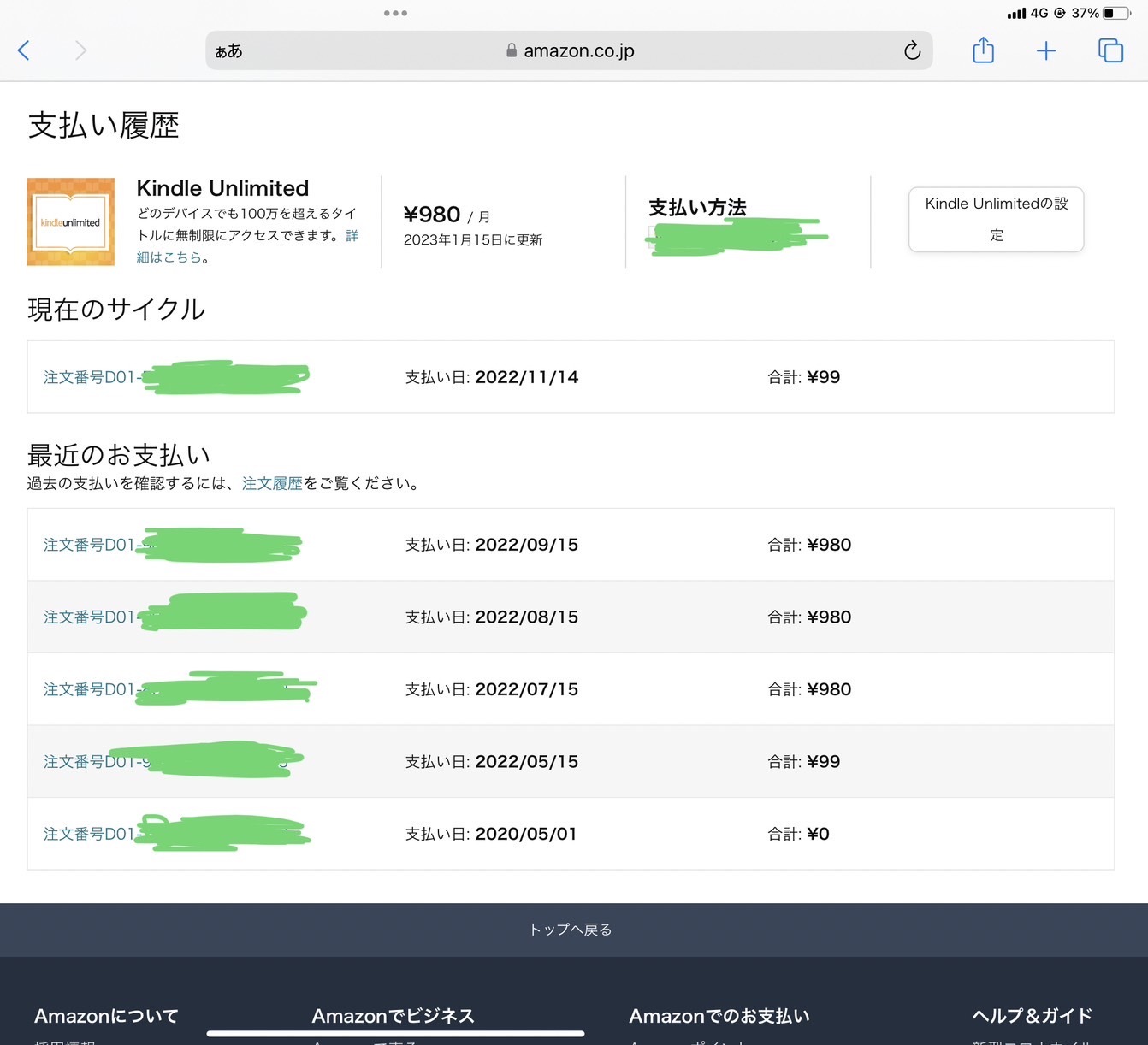The height and width of the screenshot is (1045, 1148).
Task: Click トップへ戻る to return to top
Action: [x=571, y=930]
